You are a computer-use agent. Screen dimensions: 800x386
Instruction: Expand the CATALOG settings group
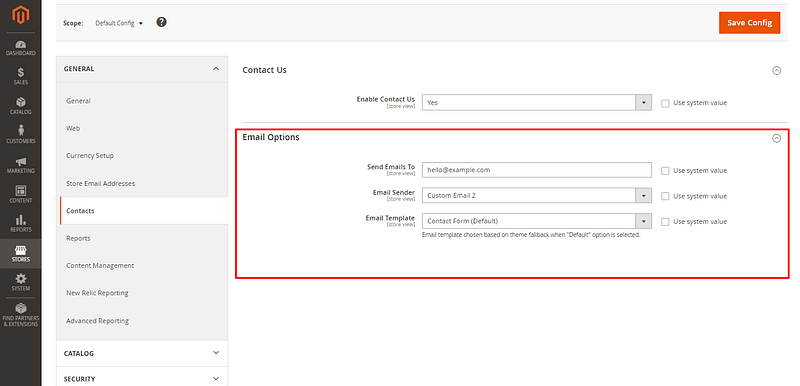pyautogui.click(x=142, y=353)
